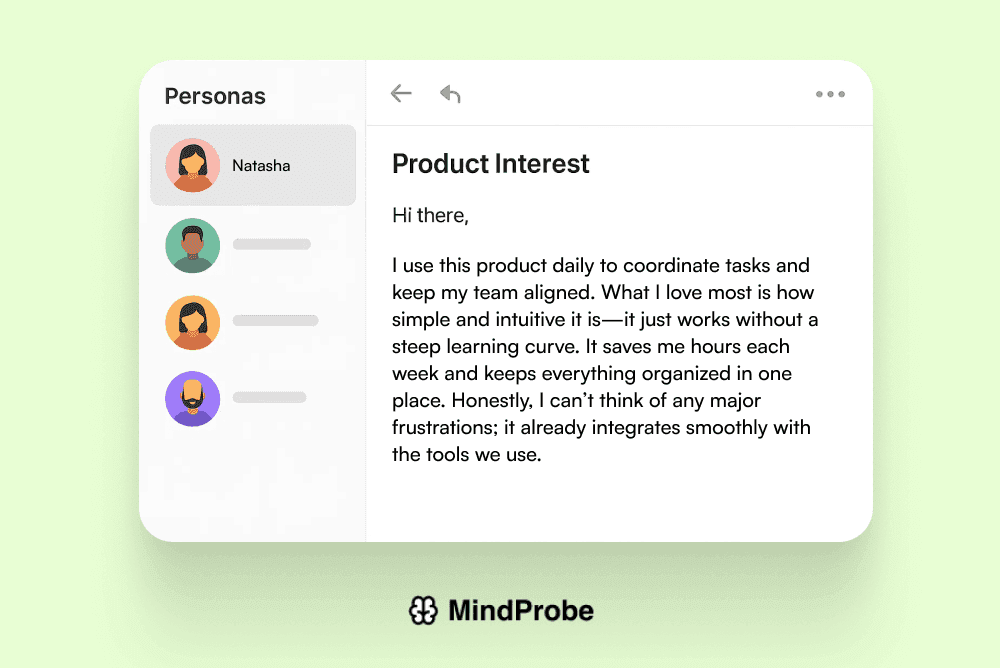Click the Personas sidebar heading

click(215, 96)
